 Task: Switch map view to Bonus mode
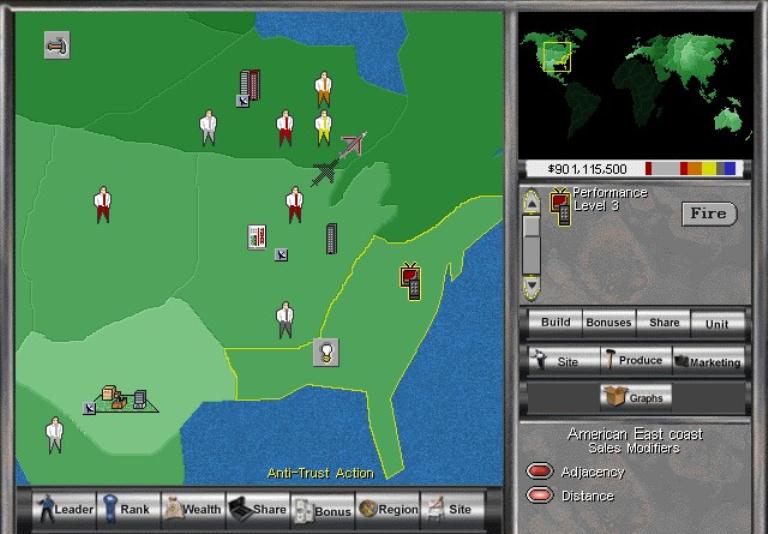pos(323,509)
